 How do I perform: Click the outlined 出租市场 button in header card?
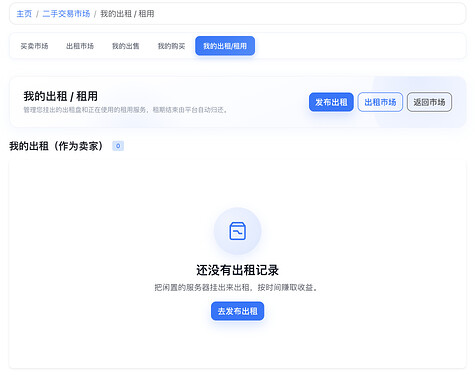(380, 102)
